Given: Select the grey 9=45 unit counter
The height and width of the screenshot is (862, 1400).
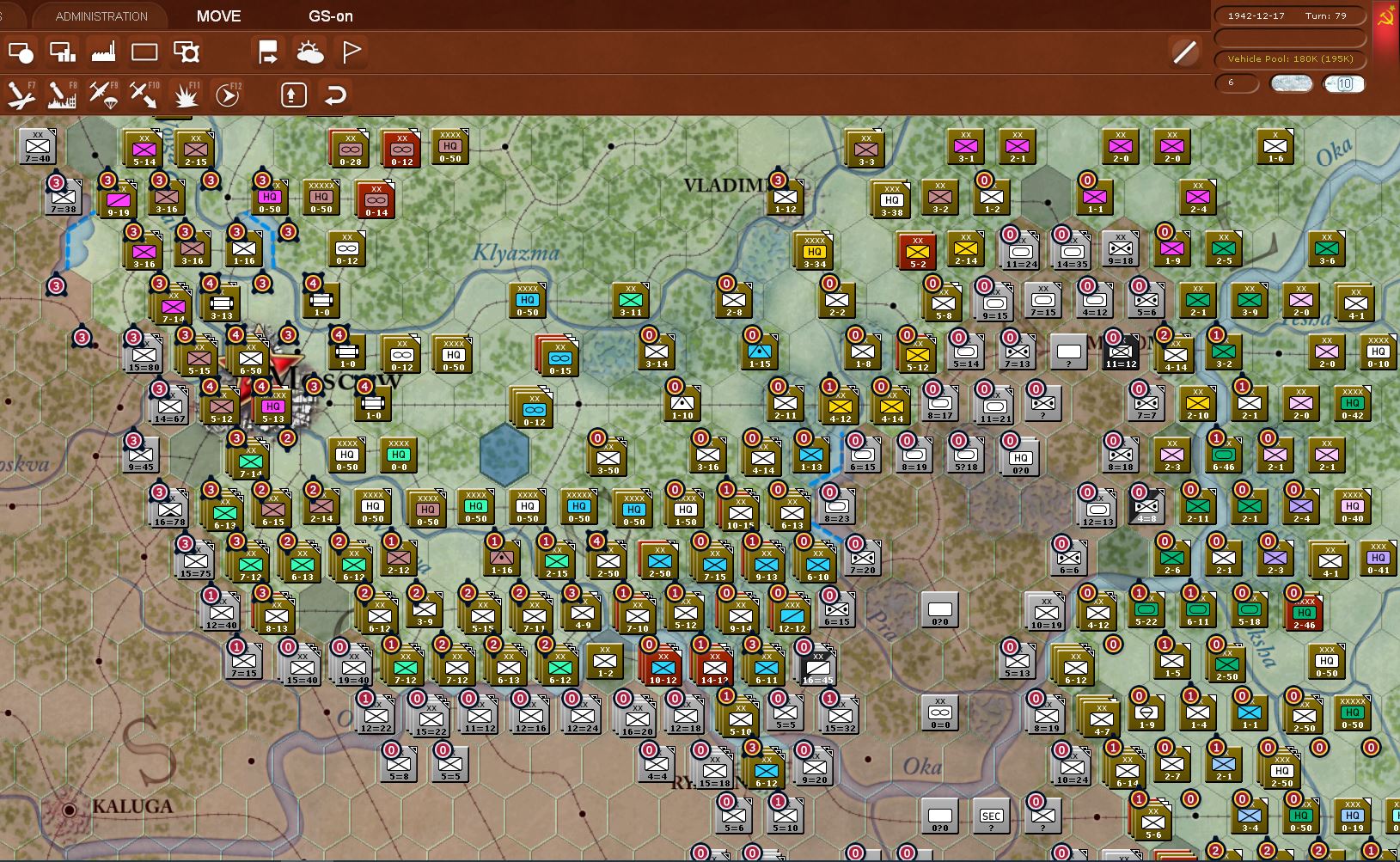Looking at the screenshot, I should coord(141,455).
